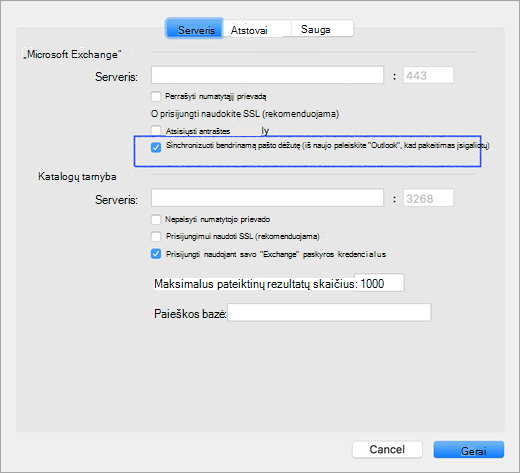Enable Nepaisyti numatytojo prievado checkbox
520x473 pixels.
(x=156, y=220)
